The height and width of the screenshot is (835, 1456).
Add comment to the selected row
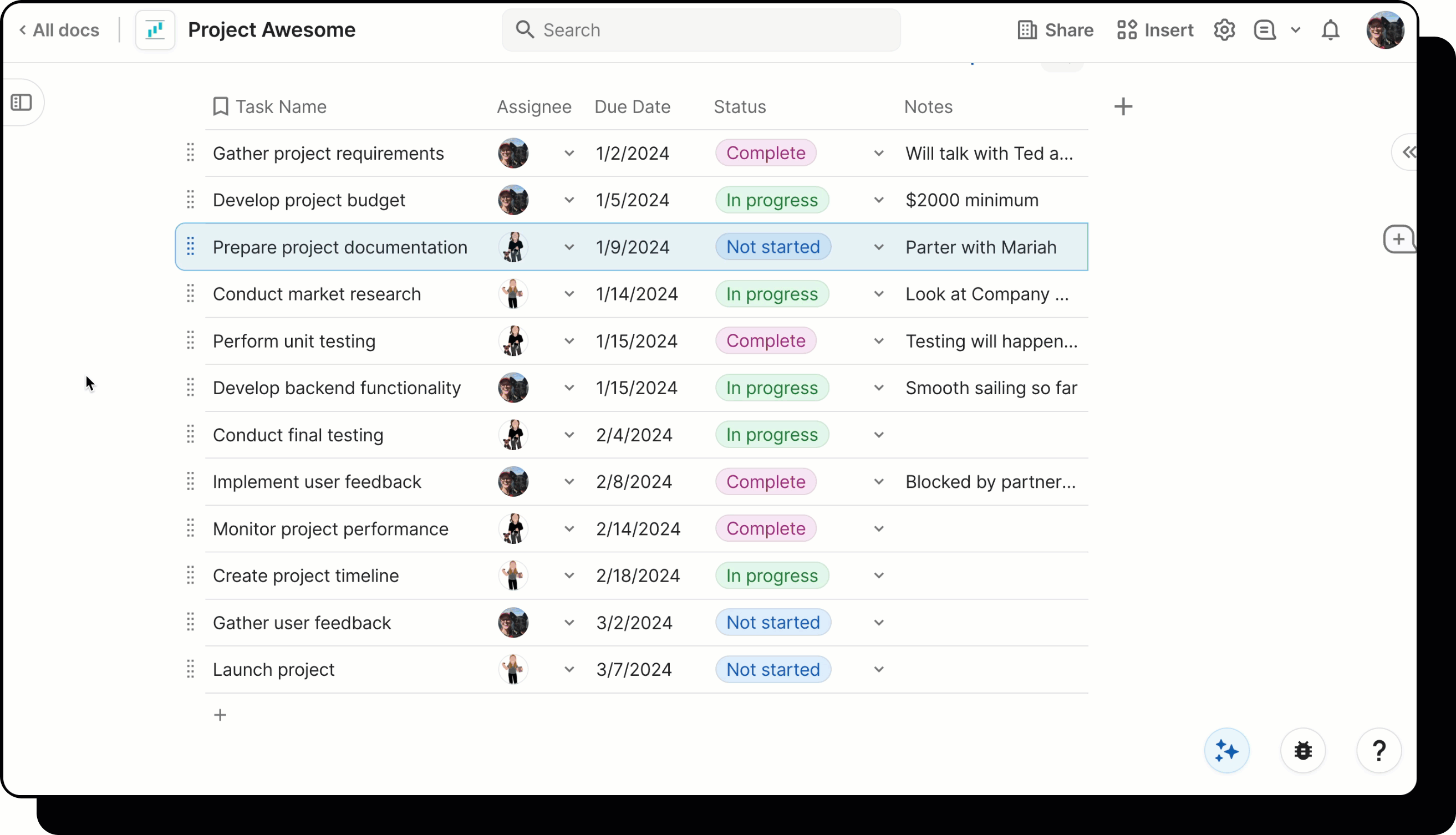click(x=1398, y=239)
